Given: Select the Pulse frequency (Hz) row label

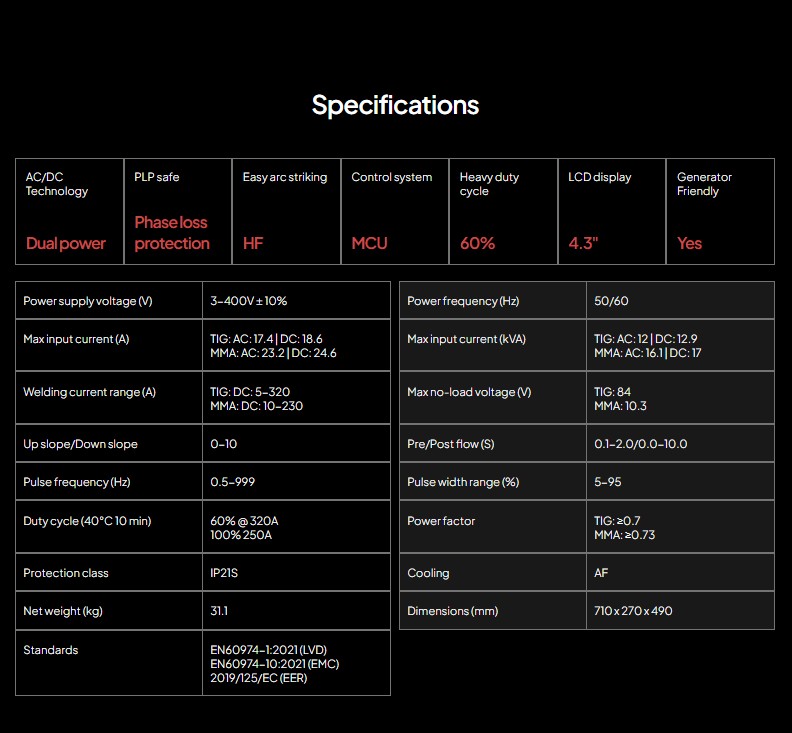Looking at the screenshot, I should tap(77, 482).
